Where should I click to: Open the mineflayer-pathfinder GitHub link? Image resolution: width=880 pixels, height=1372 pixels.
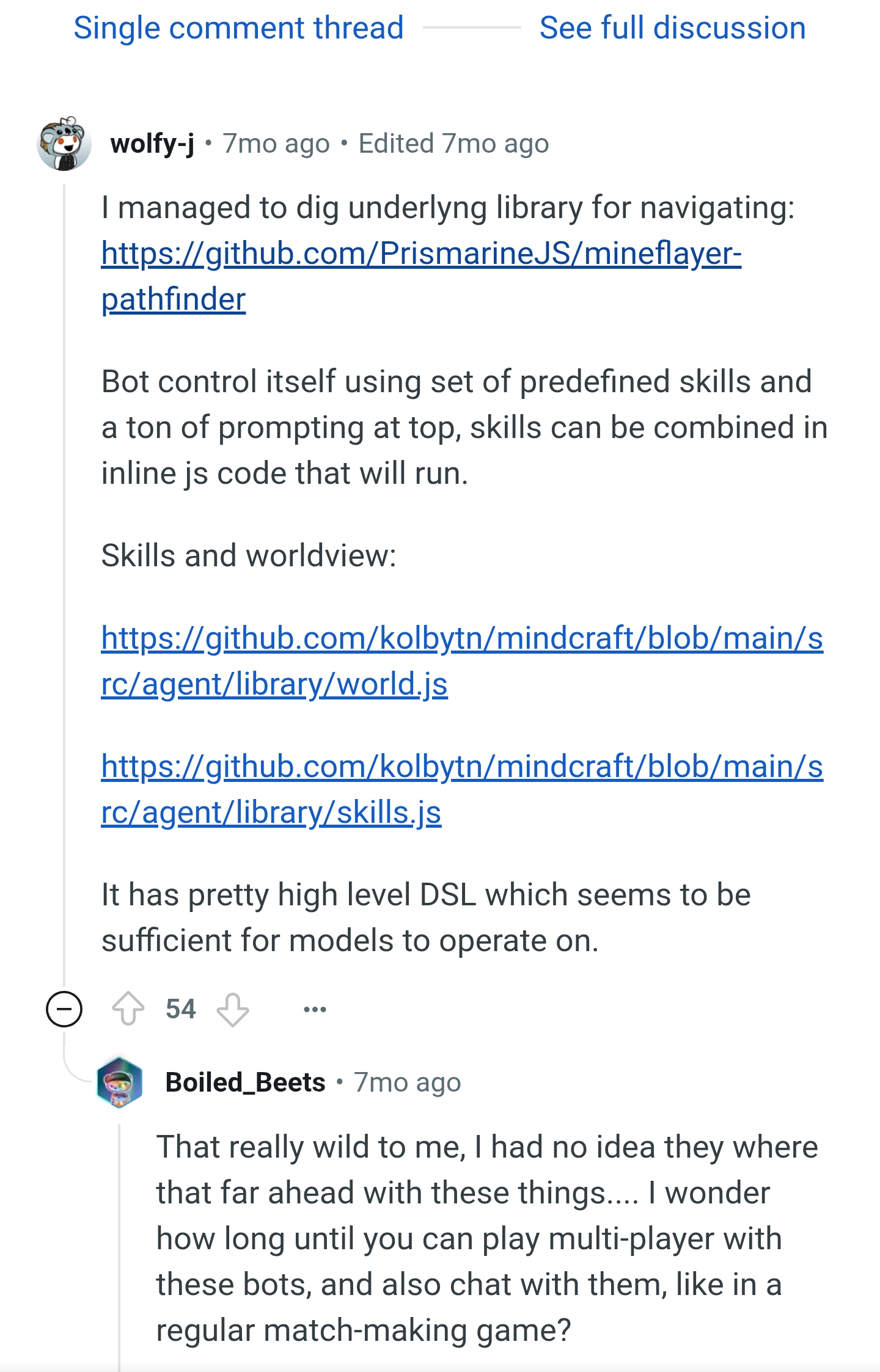[422, 276]
